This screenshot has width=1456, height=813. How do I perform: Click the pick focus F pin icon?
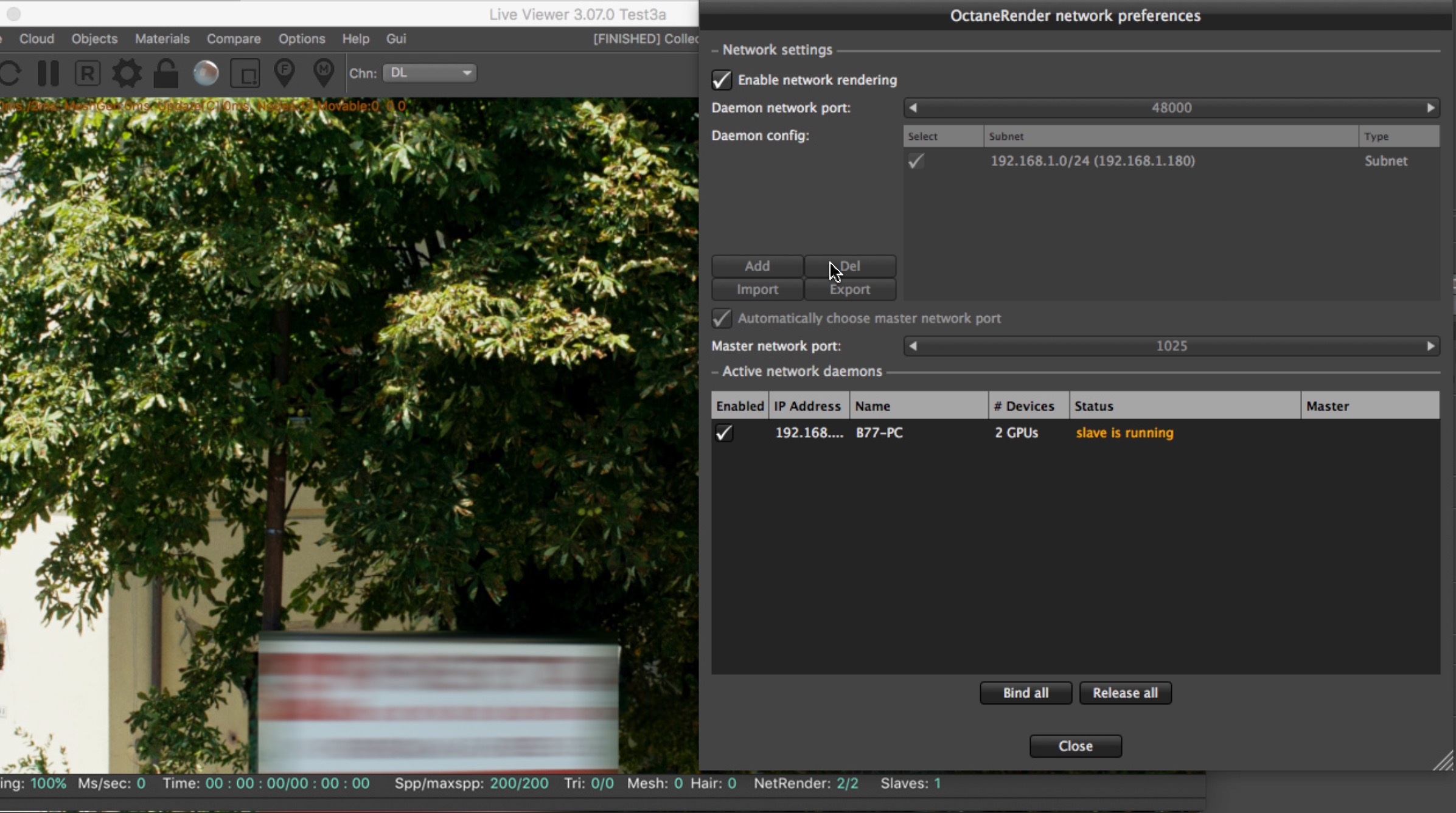click(x=284, y=73)
